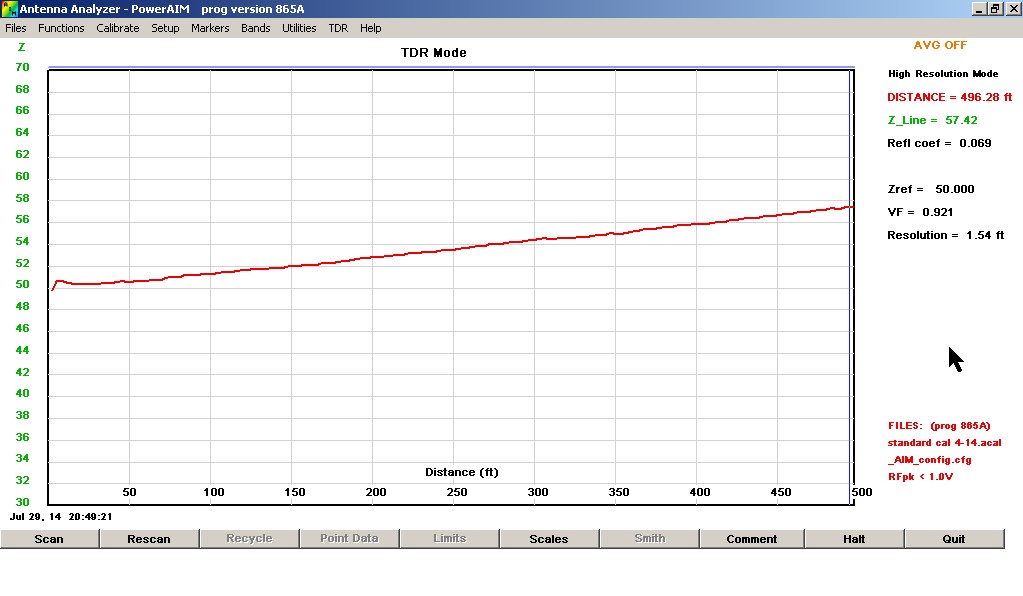Click the Quit button
The height and width of the screenshot is (596, 1023).
[954, 539]
